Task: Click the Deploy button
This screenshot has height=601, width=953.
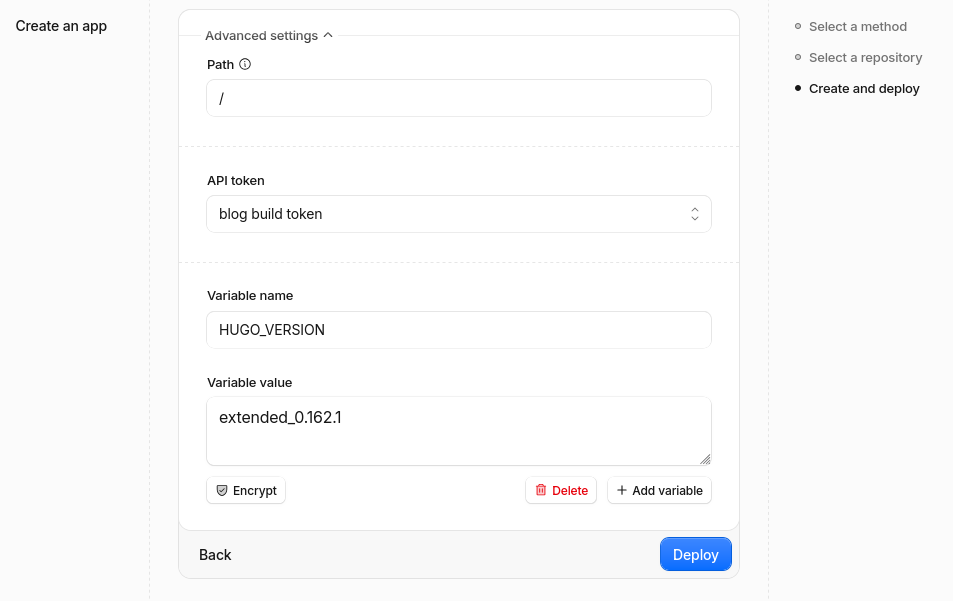Action: pyautogui.click(x=696, y=554)
